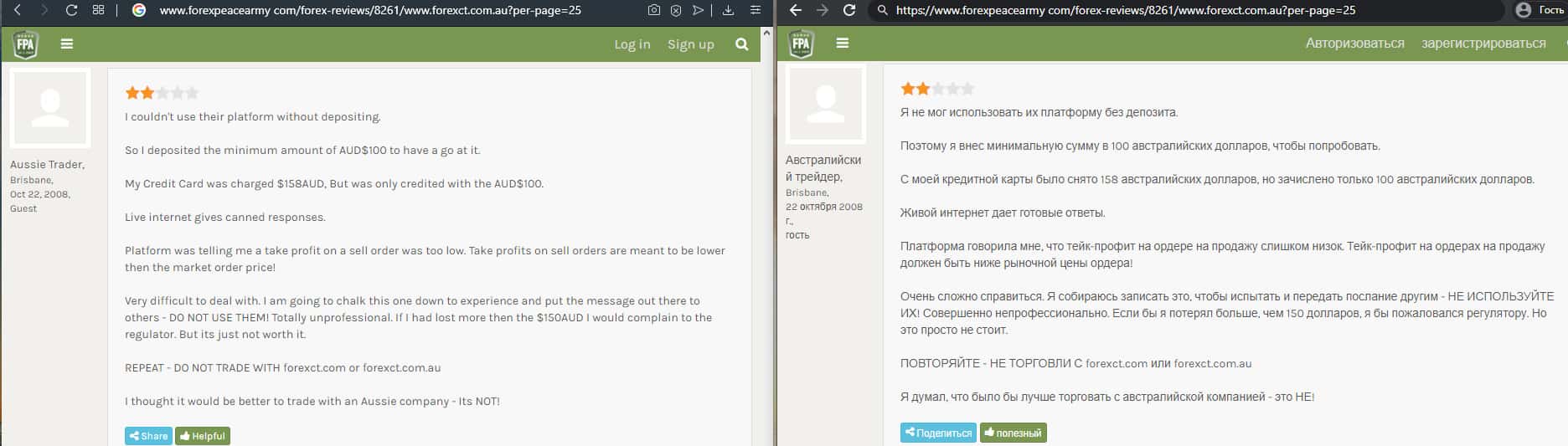Click forward arrow in right browser window
Image resolution: width=1568 pixels, height=446 pixels.
coord(823,10)
